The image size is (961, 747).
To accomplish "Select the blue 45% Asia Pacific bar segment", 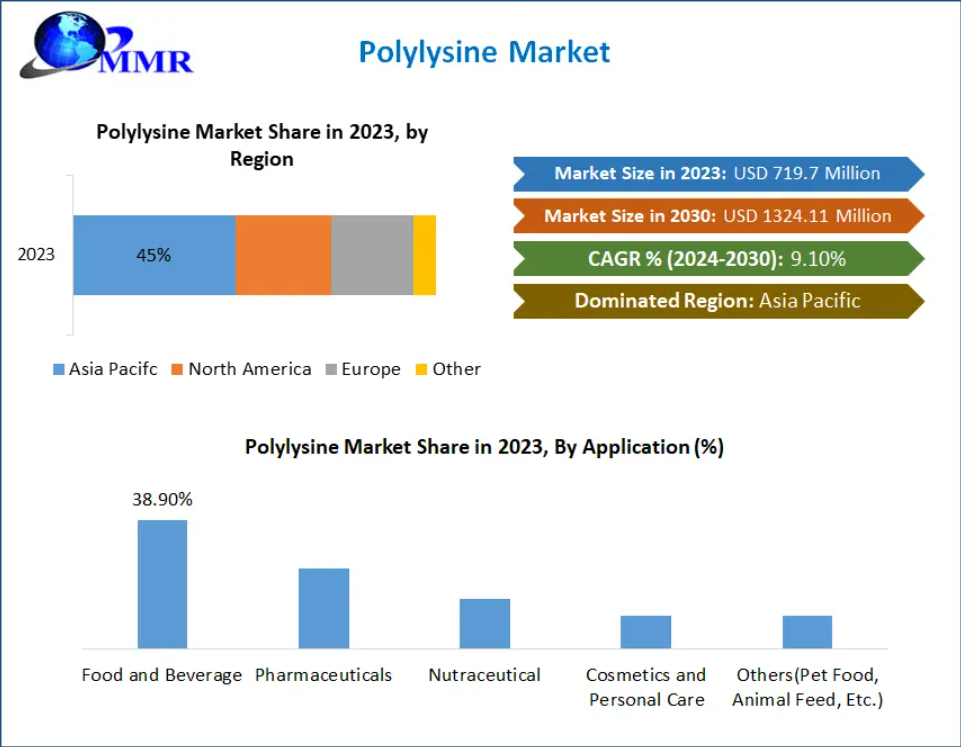I will [154, 255].
